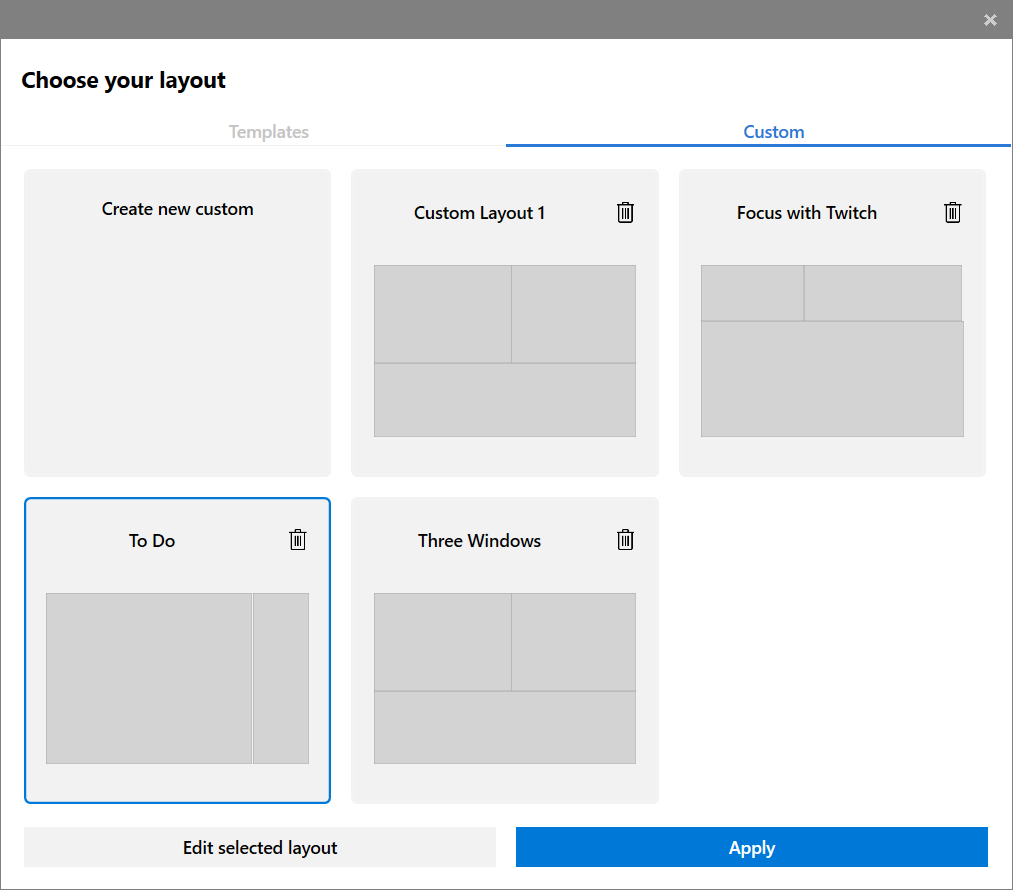Click the trash icon for Focus with Twitch
The image size is (1013, 890).
click(953, 212)
